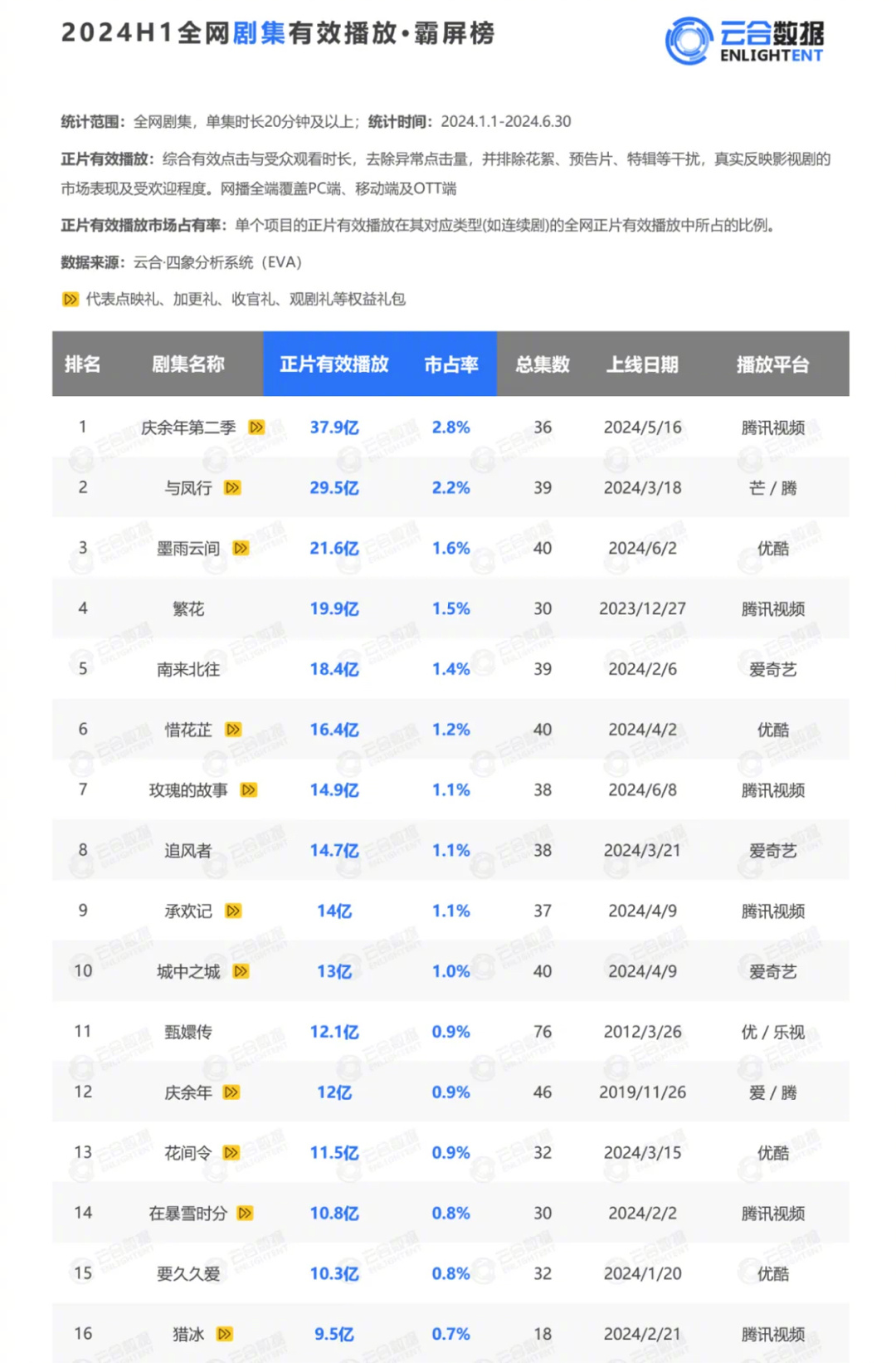The width and height of the screenshot is (896, 1363).
Task: Click the 剧集名称 column header
Action: (x=188, y=364)
